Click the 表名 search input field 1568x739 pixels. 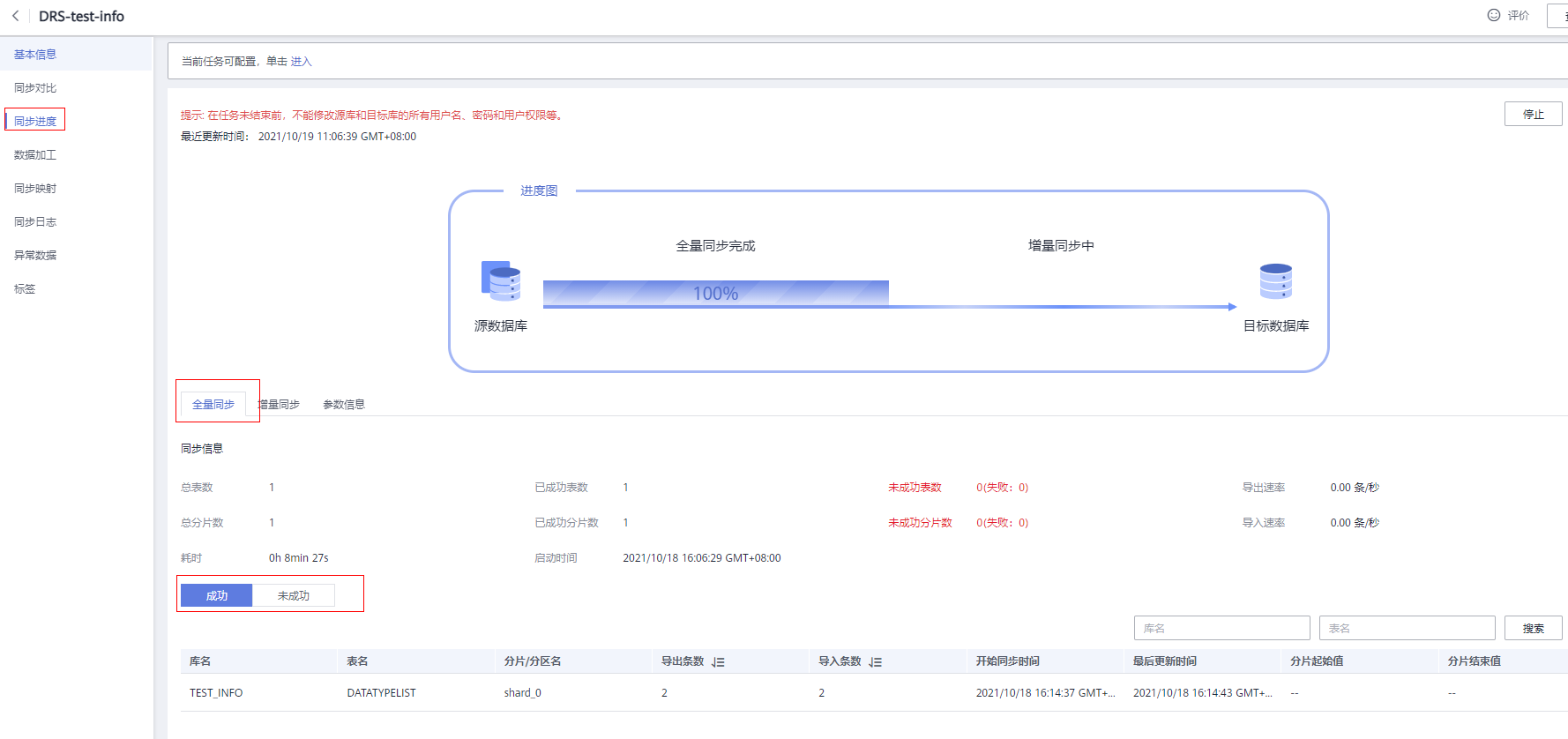(x=1407, y=628)
